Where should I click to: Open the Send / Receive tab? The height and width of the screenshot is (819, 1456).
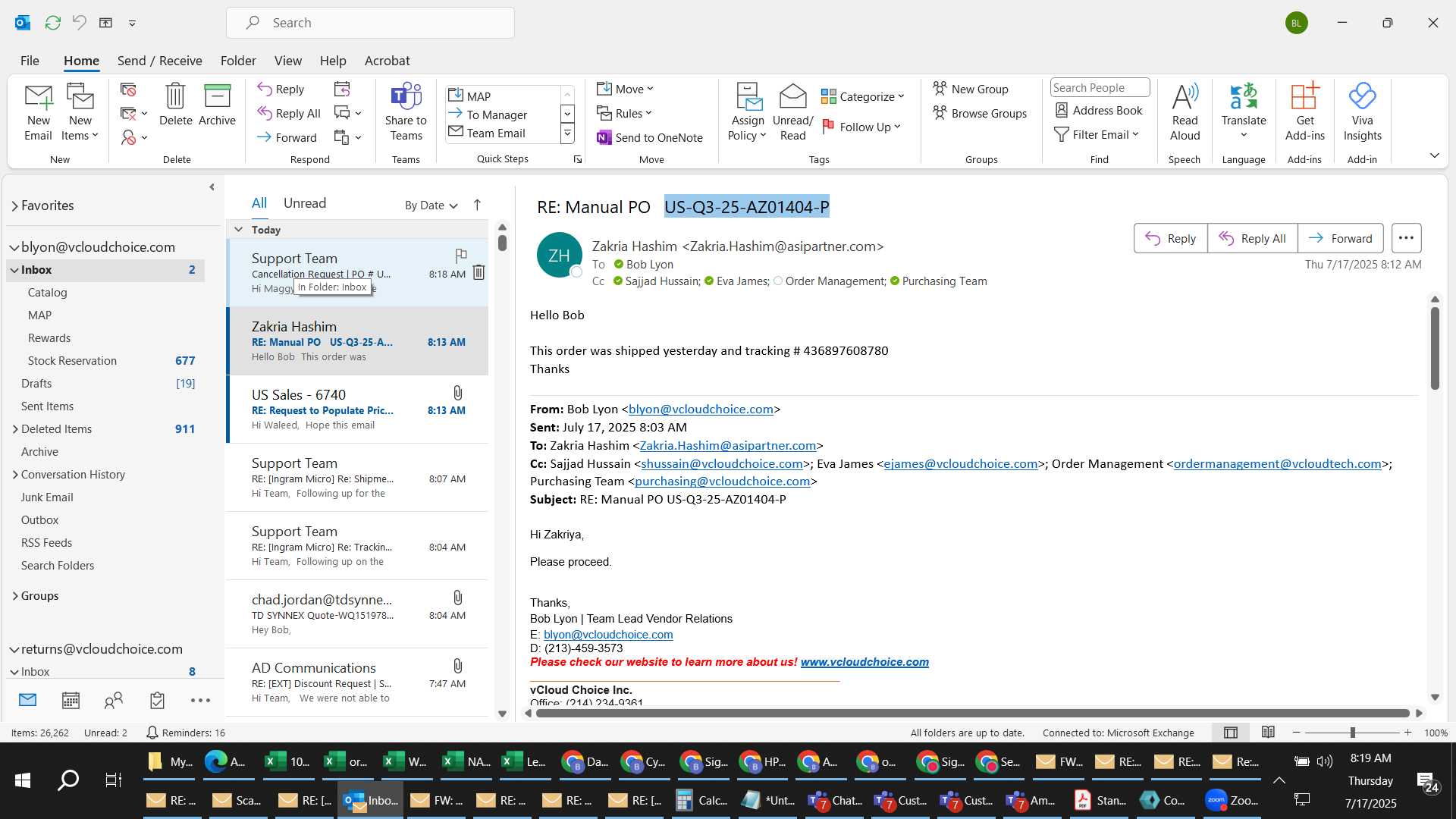(159, 61)
